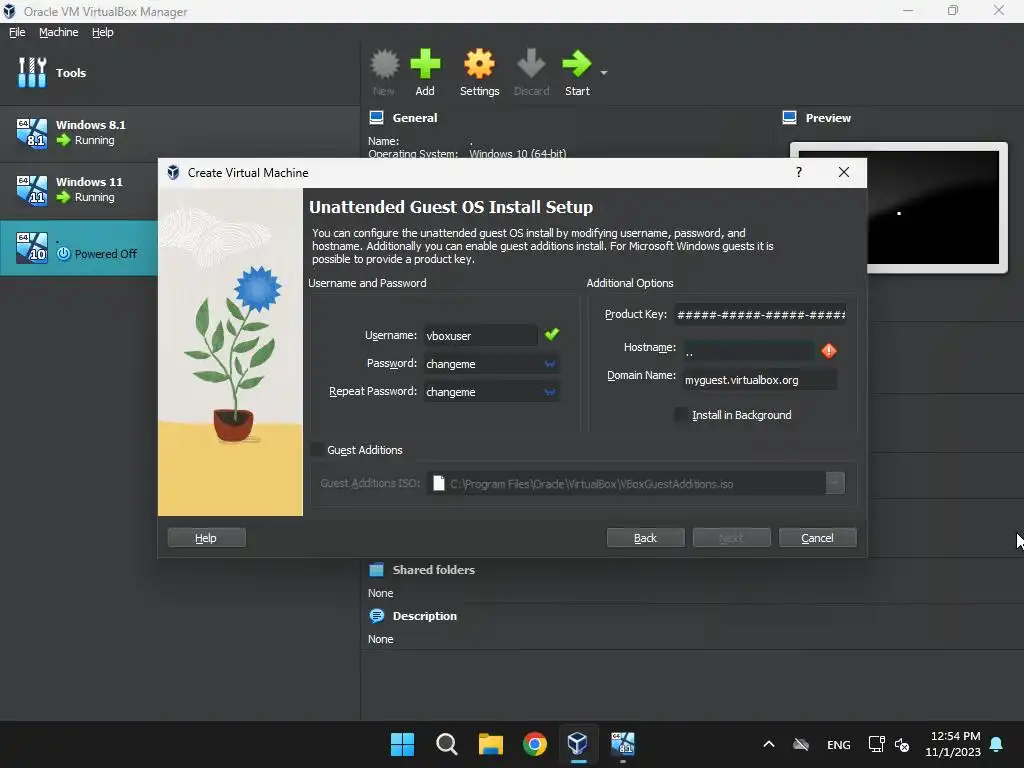Click the Domain Name field

click(760, 379)
